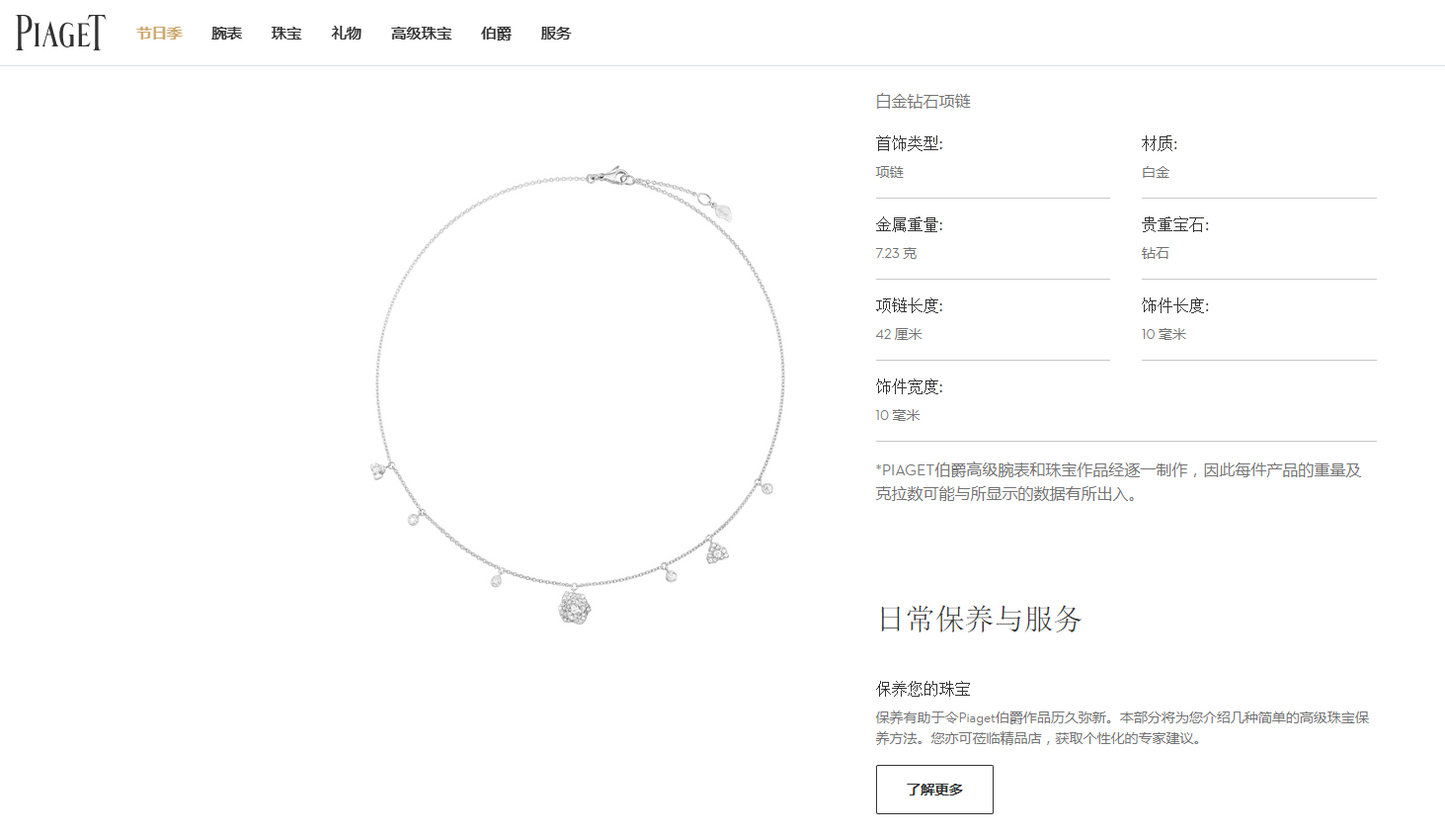Open the 服务 menu
The width and height of the screenshot is (1445, 836).
pos(556,34)
